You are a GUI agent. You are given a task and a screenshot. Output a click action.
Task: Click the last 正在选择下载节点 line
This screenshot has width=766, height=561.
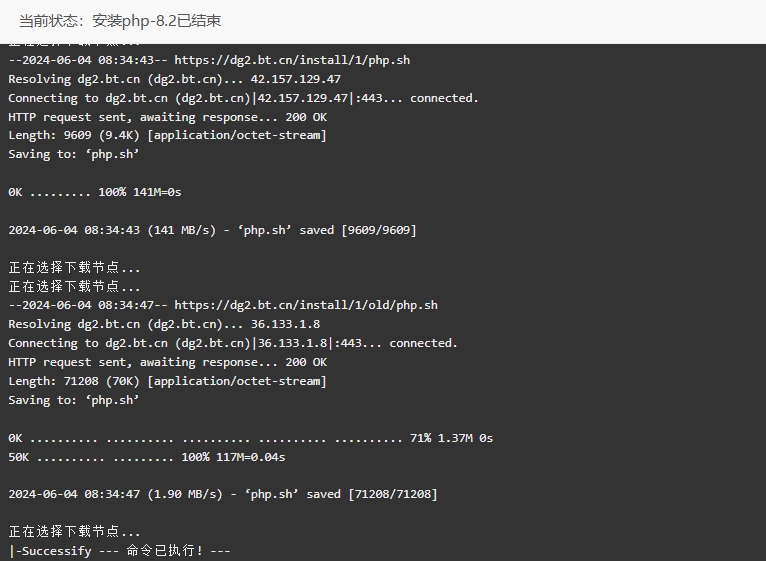pos(74,531)
